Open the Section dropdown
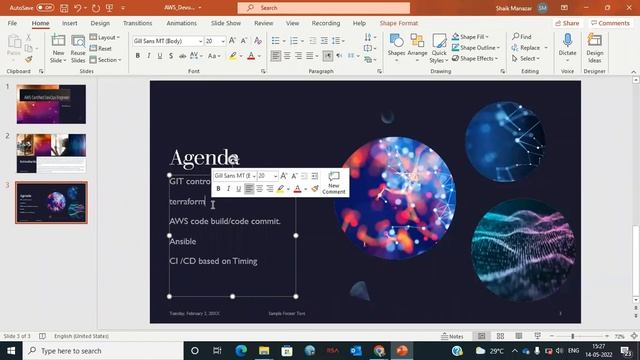The height and width of the screenshot is (360, 640). pyautogui.click(x=106, y=60)
